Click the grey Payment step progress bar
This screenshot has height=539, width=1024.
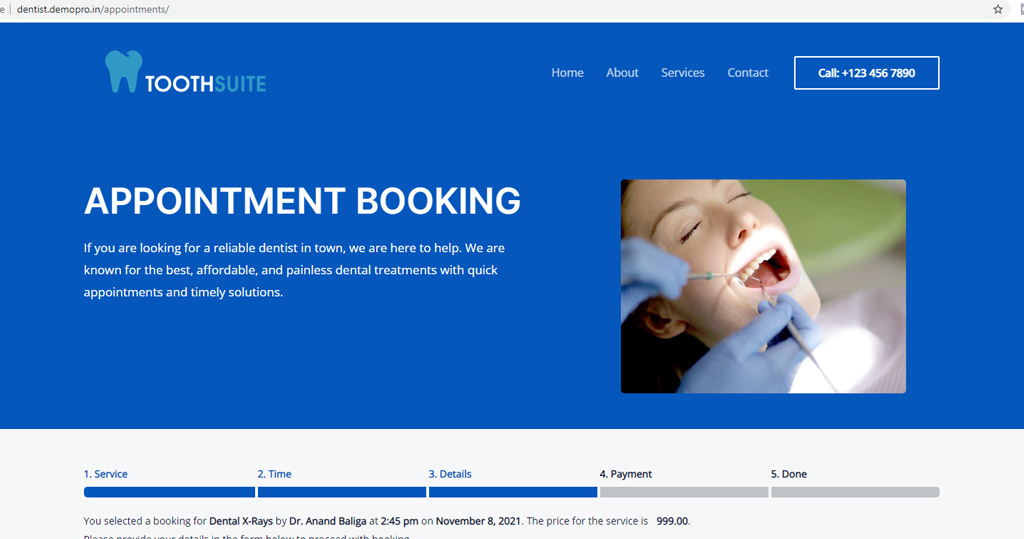684,492
